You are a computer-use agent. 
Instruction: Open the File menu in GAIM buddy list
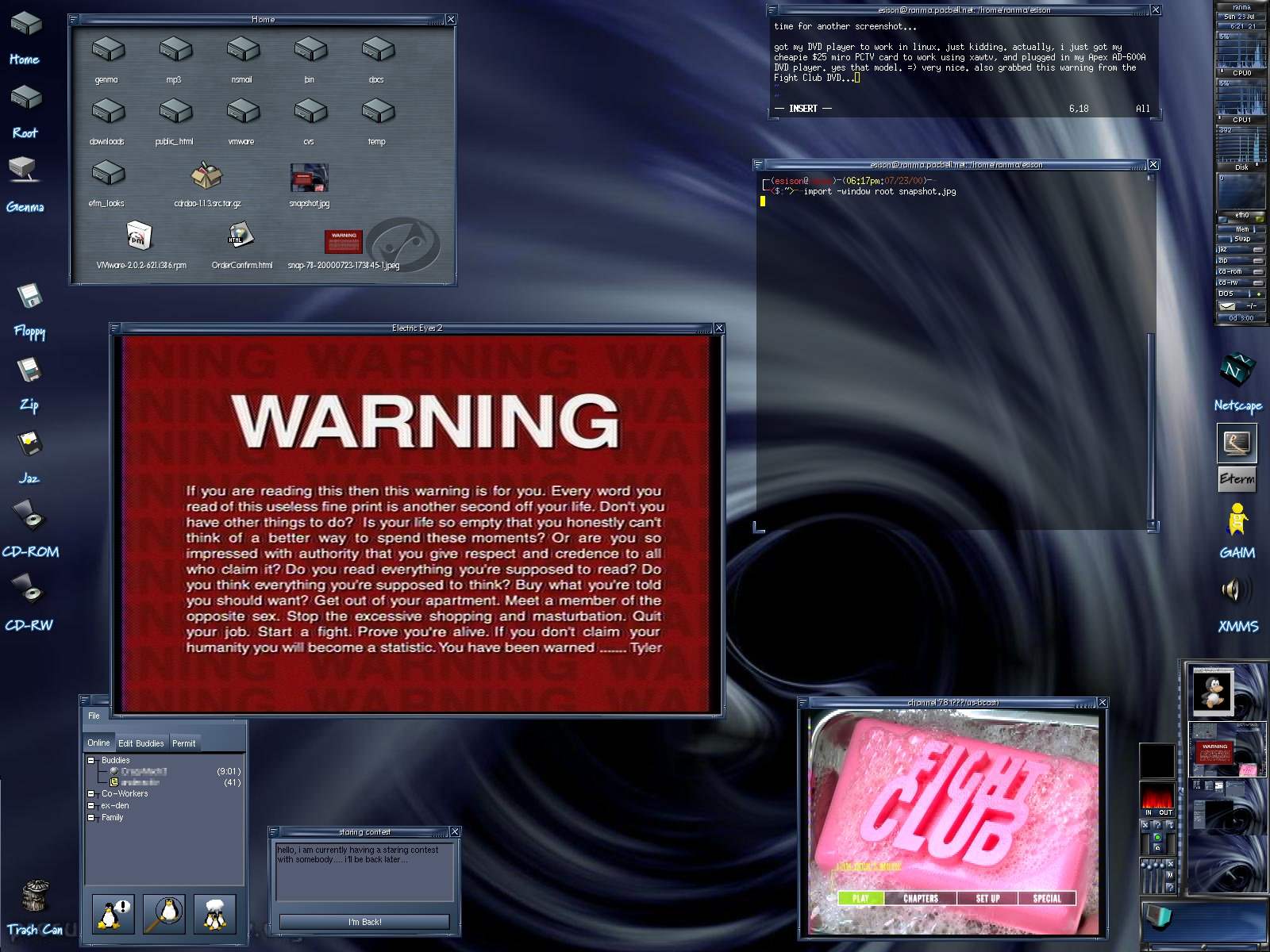(94, 716)
